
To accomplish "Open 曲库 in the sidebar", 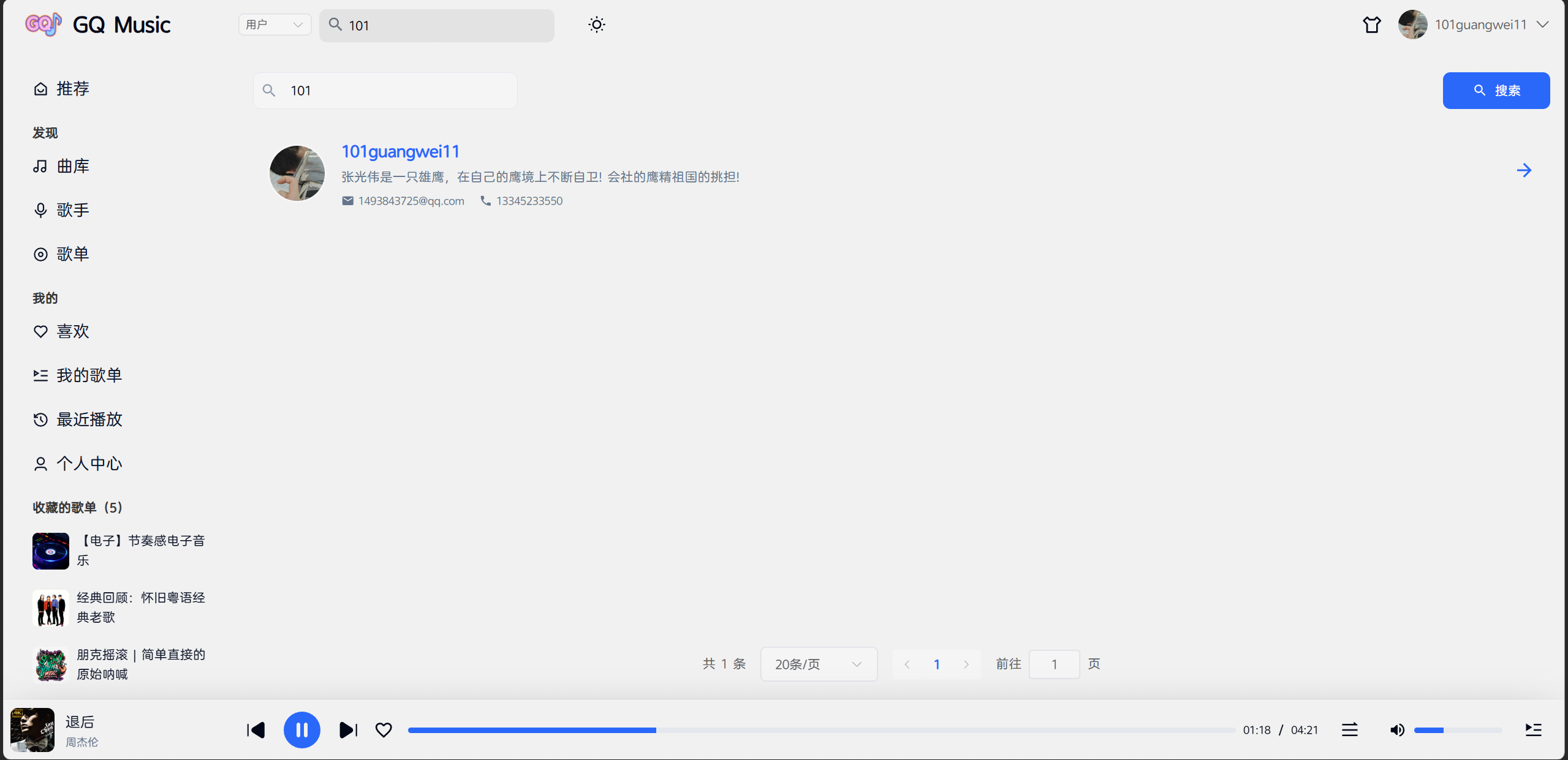I will coord(73,166).
